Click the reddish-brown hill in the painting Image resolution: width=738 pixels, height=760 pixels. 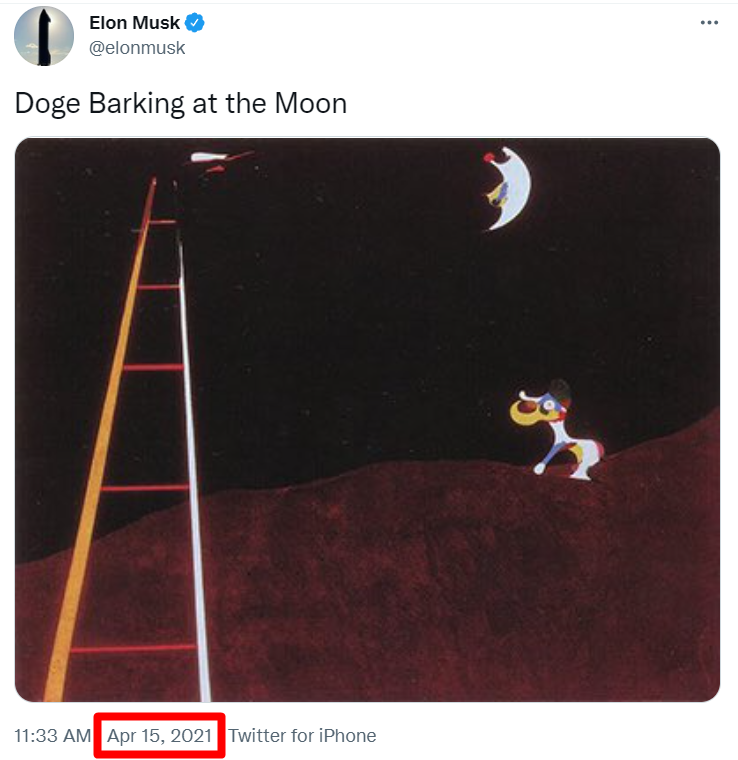coord(412,582)
